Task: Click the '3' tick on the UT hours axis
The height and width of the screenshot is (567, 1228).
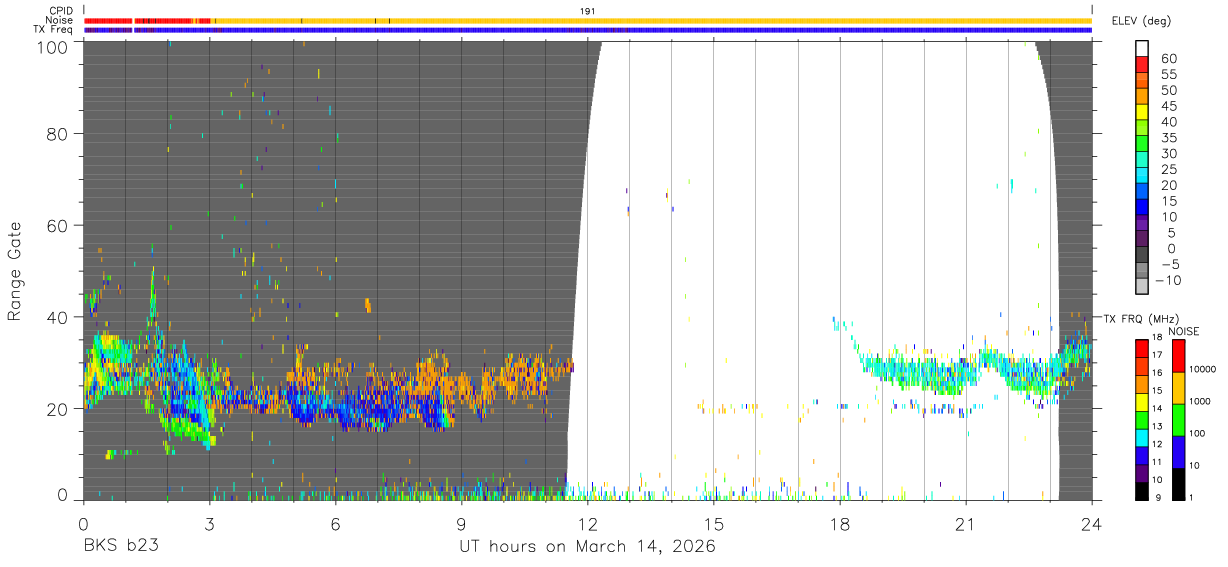Action: tap(209, 523)
